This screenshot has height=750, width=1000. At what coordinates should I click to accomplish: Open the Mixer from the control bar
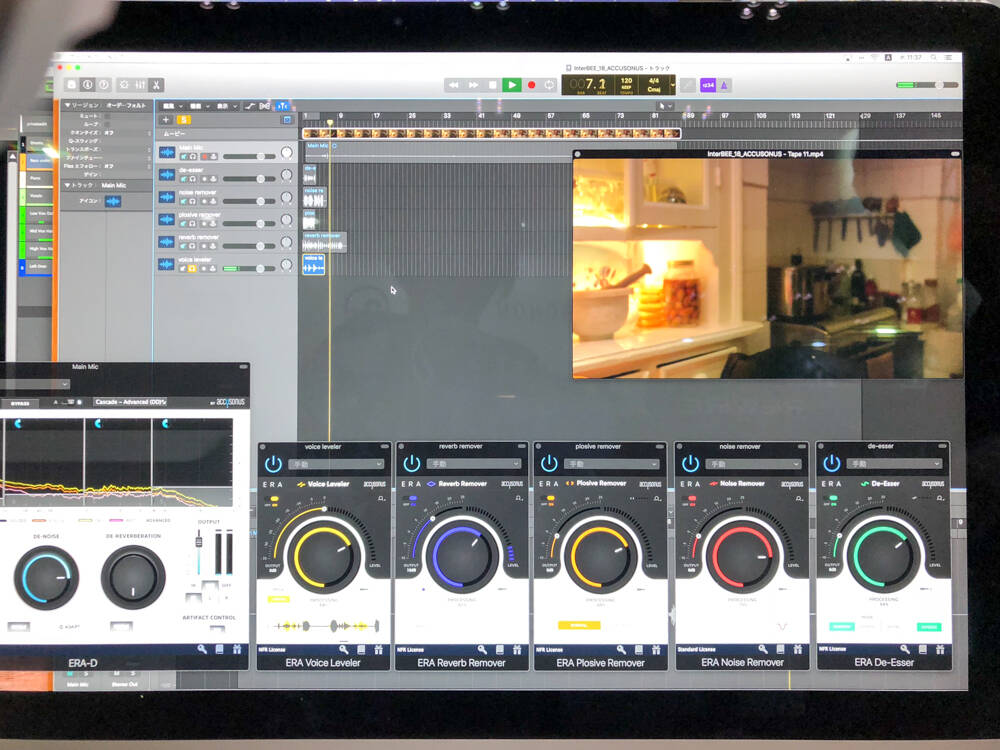140,84
